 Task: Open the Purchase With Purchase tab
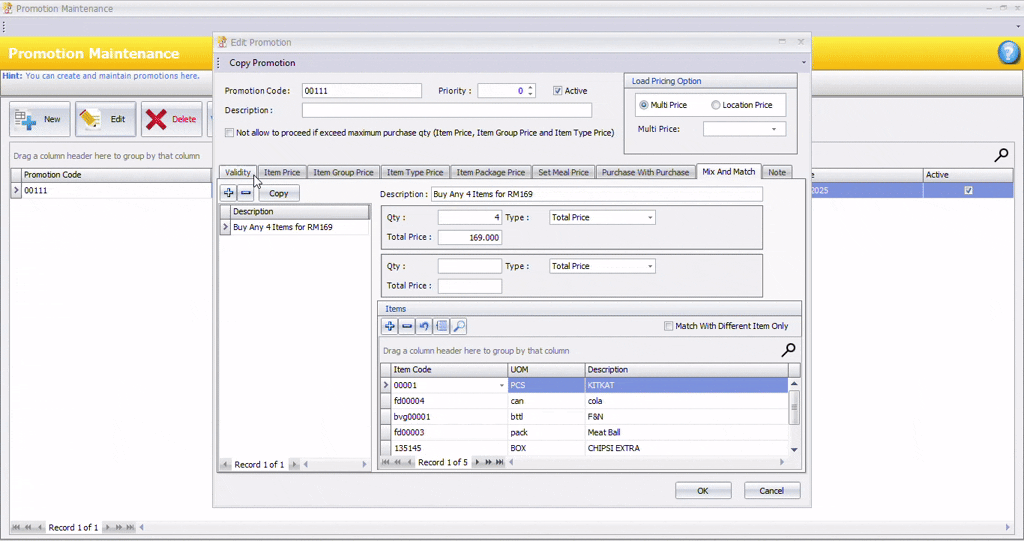(x=645, y=172)
